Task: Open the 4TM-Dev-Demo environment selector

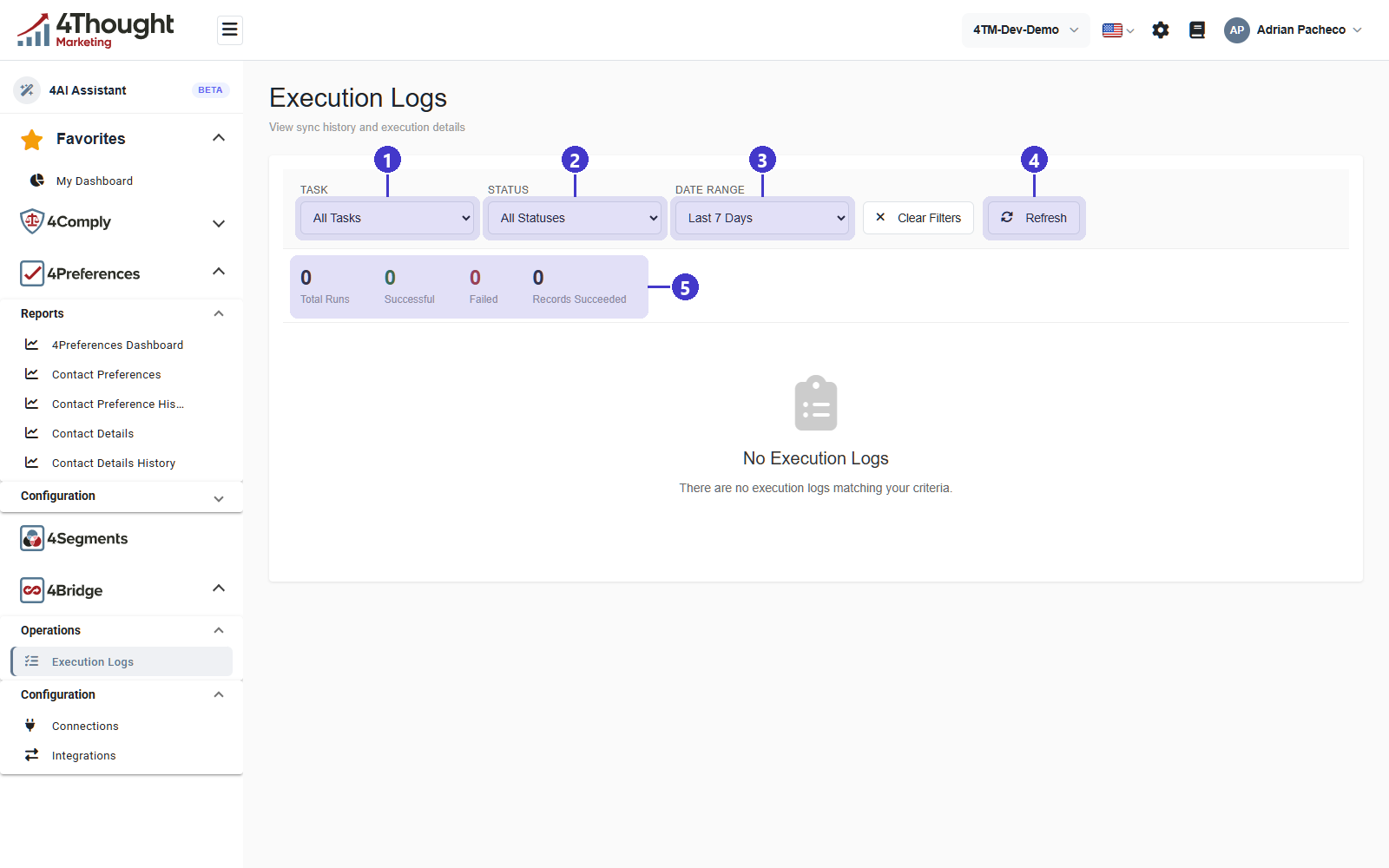Action: coord(1026,30)
